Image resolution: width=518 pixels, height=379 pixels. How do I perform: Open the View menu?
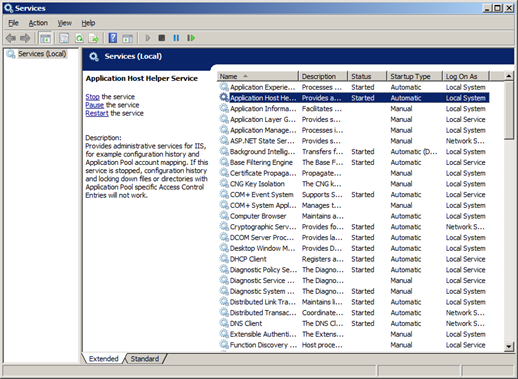(x=64, y=23)
